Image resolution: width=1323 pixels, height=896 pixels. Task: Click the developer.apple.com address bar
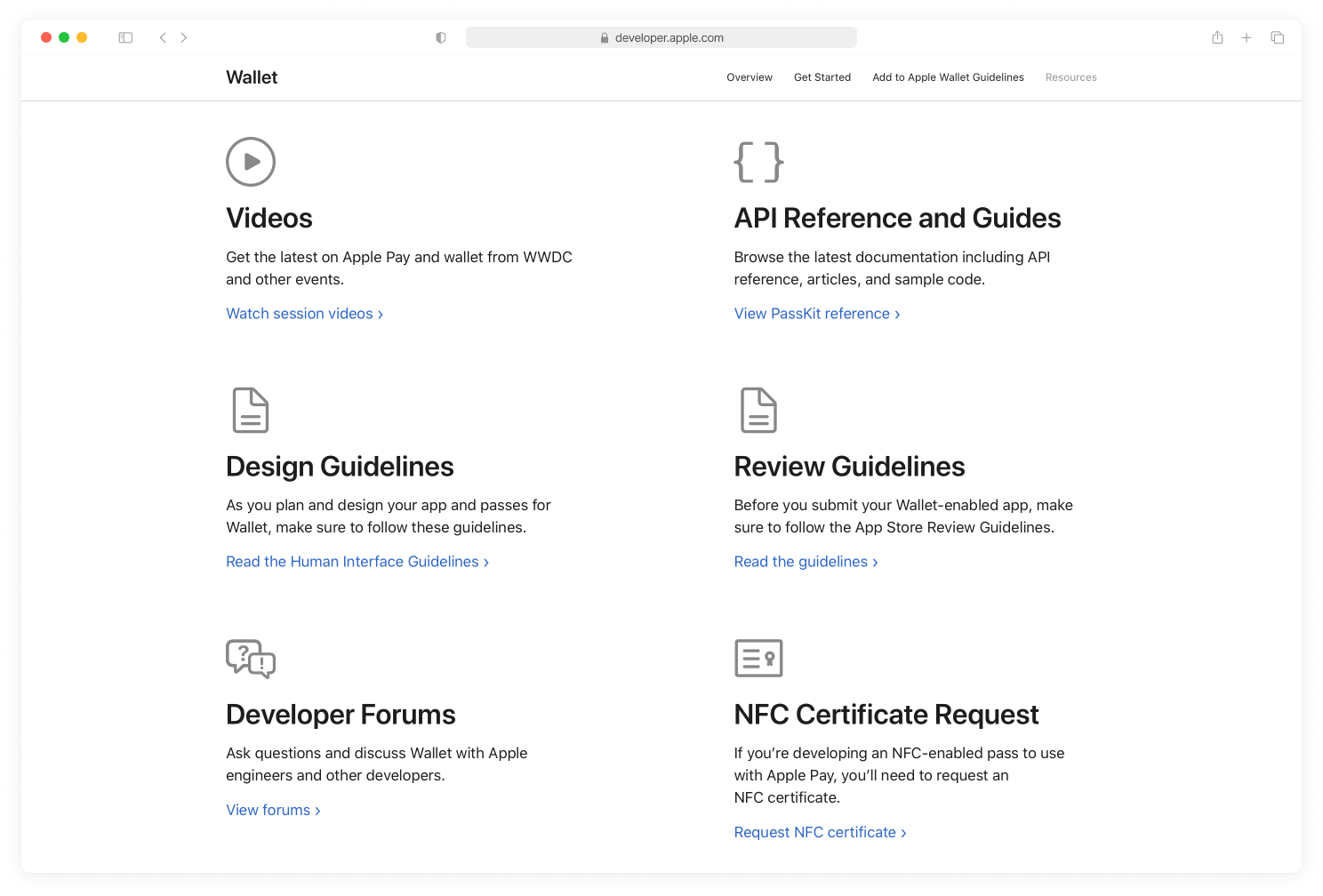pyautogui.click(x=661, y=37)
